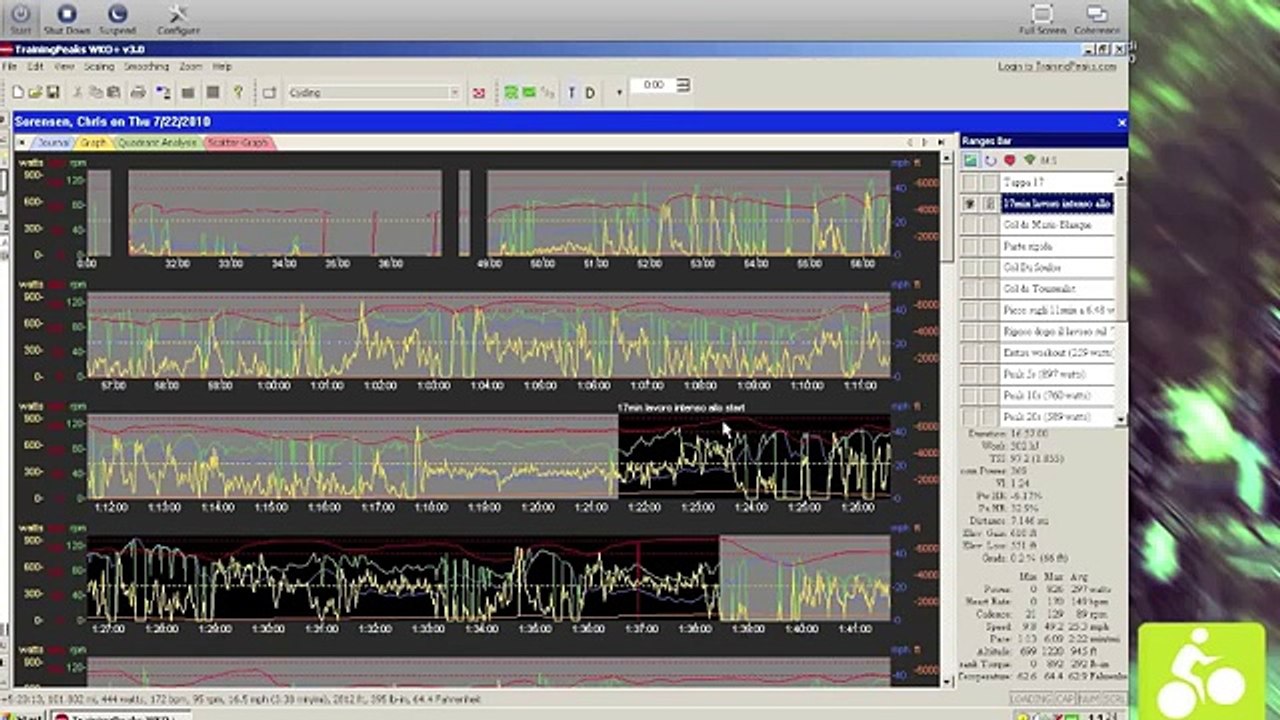Click the New file toolbar icon

(x=18, y=93)
